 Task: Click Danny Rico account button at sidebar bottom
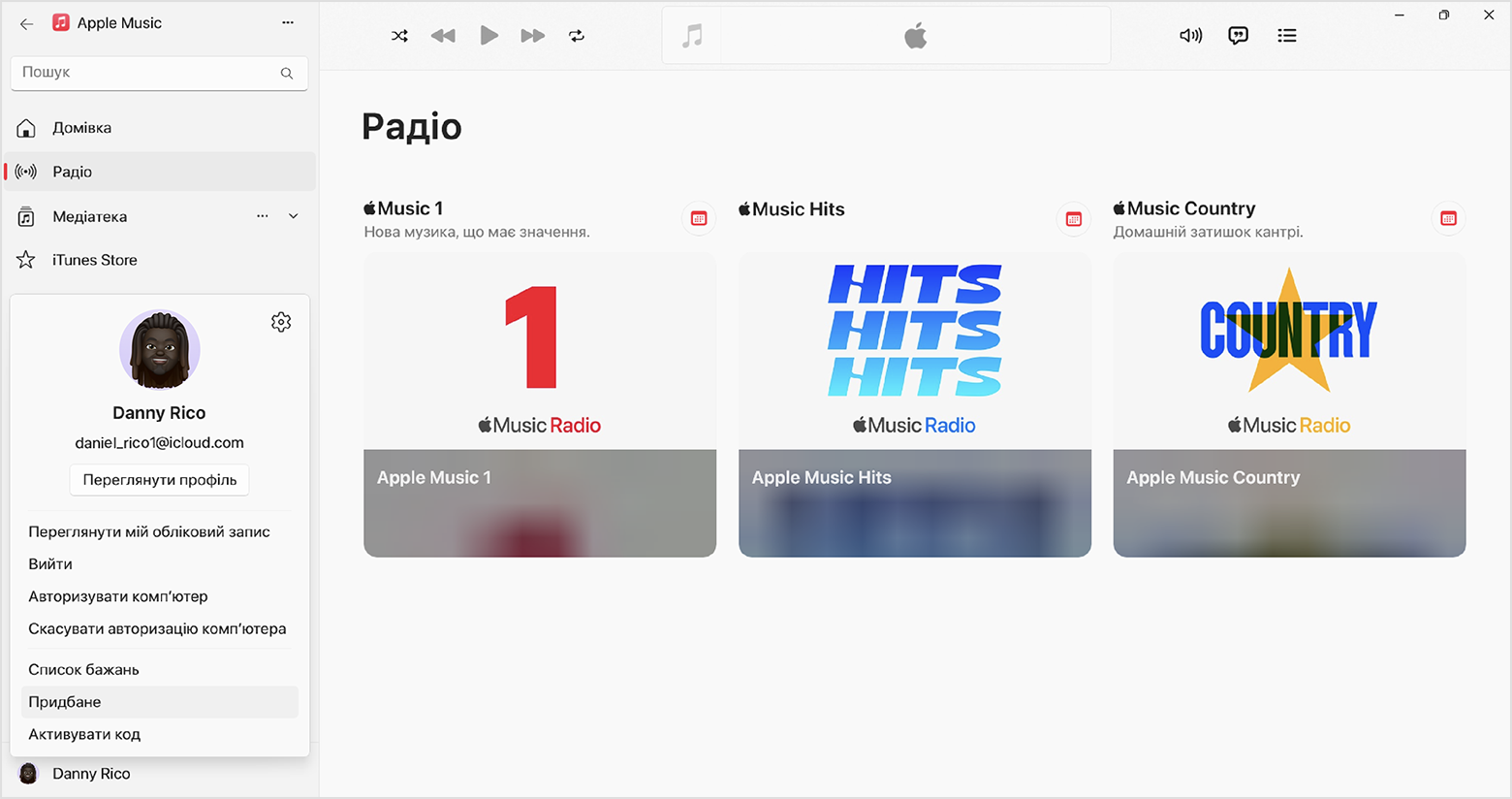click(160, 774)
